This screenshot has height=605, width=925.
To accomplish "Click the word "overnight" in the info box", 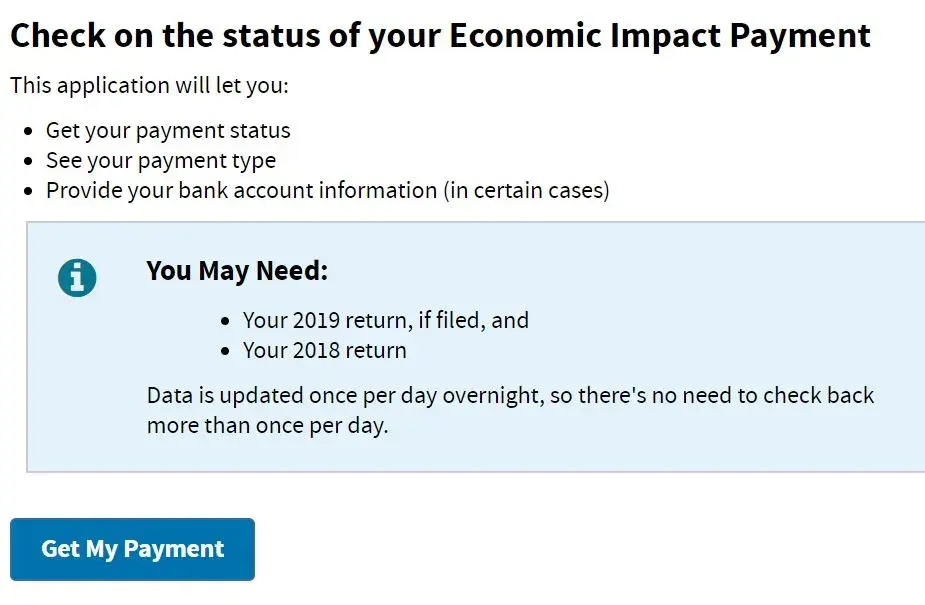I will [491, 395].
